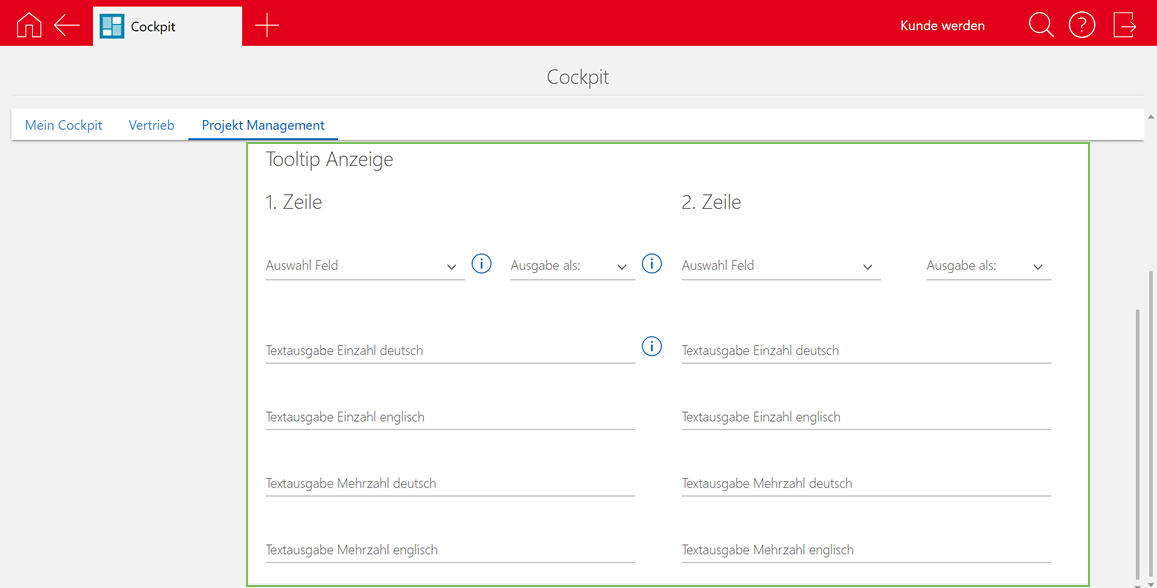
Task: Open the Ausgabe als dropdown in 1. Zeile
Action: tap(621, 266)
